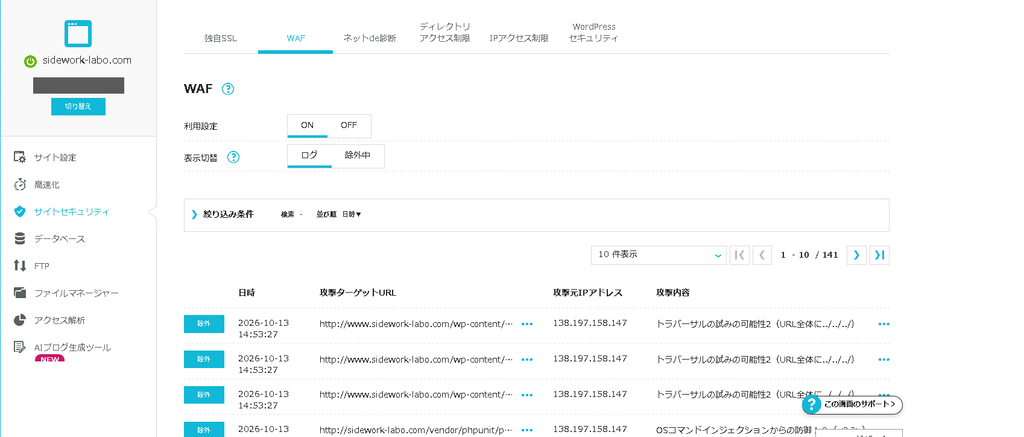Open the ネットde診断 tab
The width and height of the screenshot is (1024, 437).
(370, 38)
